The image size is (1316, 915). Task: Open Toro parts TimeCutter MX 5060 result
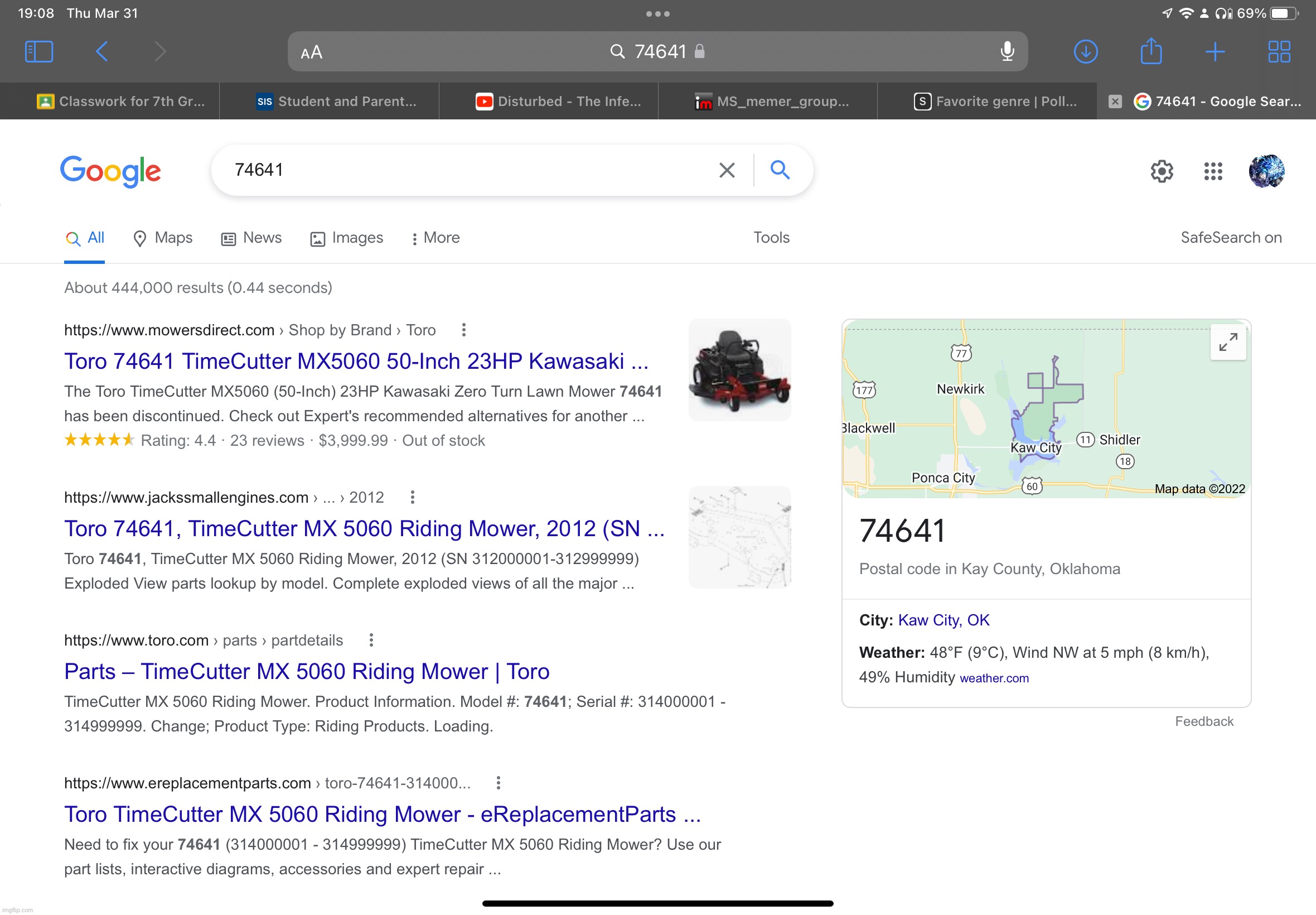307,671
